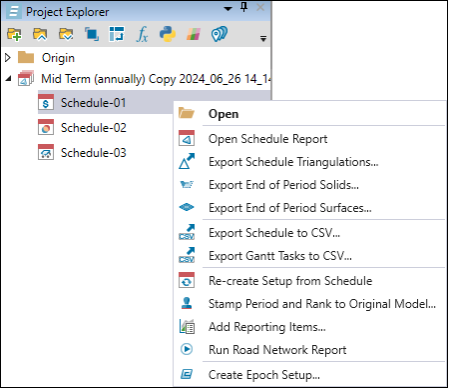Click Run Road Network Report entry
The height and width of the screenshot is (390, 449).
pyautogui.click(x=277, y=350)
